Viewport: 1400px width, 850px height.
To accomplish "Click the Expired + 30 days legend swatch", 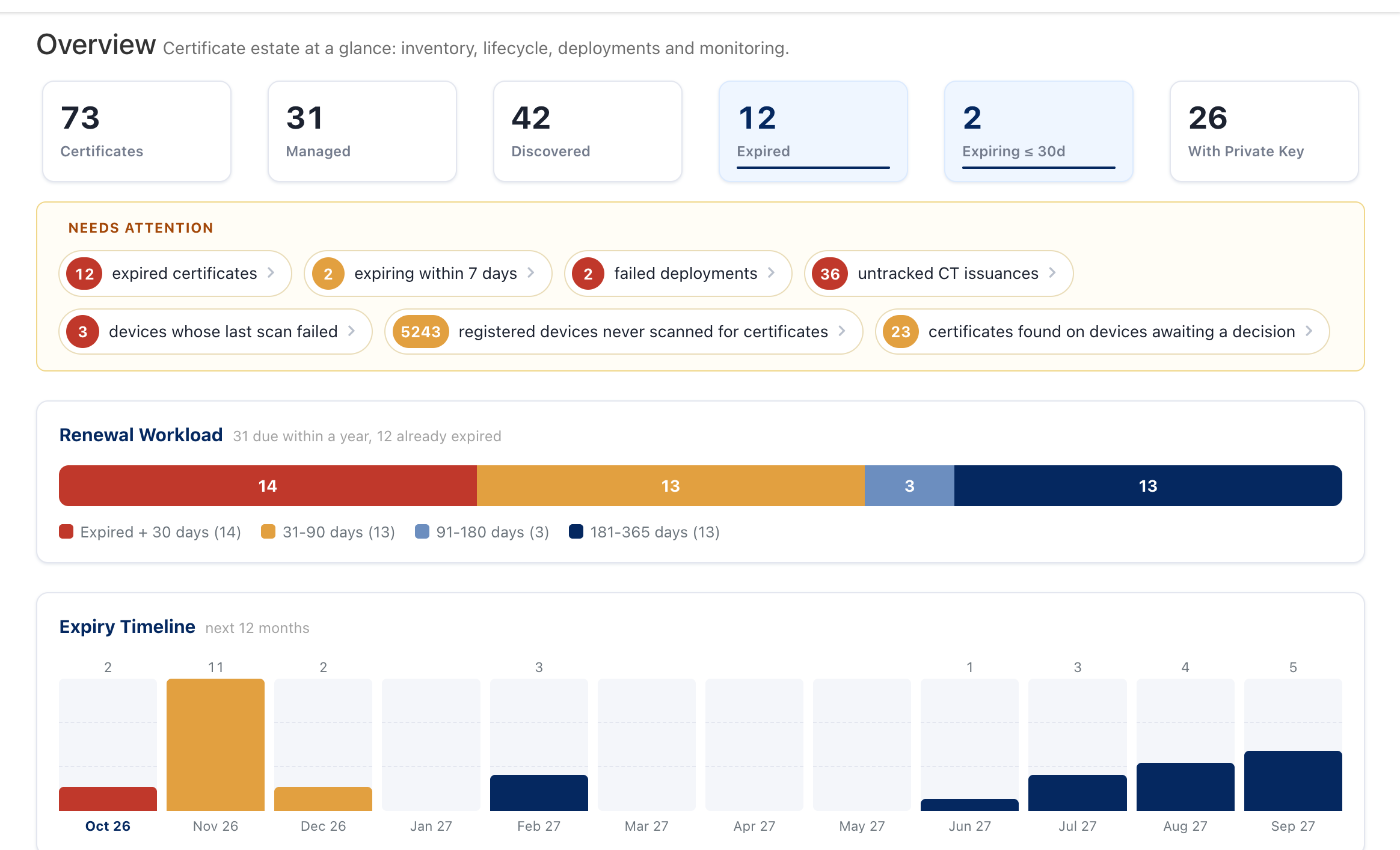I will point(66,532).
